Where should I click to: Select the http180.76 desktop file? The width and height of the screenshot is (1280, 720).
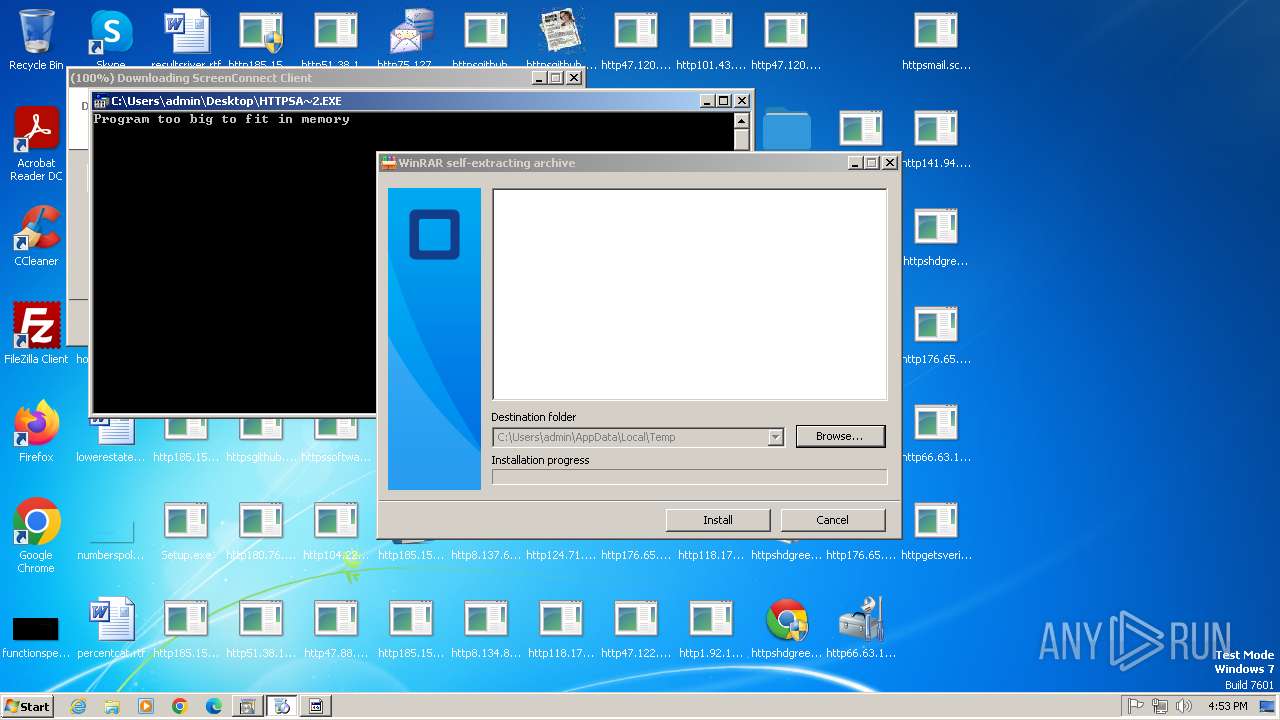point(261,530)
